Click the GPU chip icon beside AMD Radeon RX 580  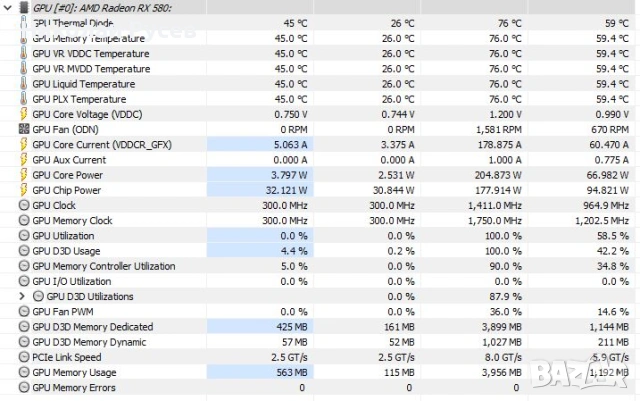(x=24, y=7)
